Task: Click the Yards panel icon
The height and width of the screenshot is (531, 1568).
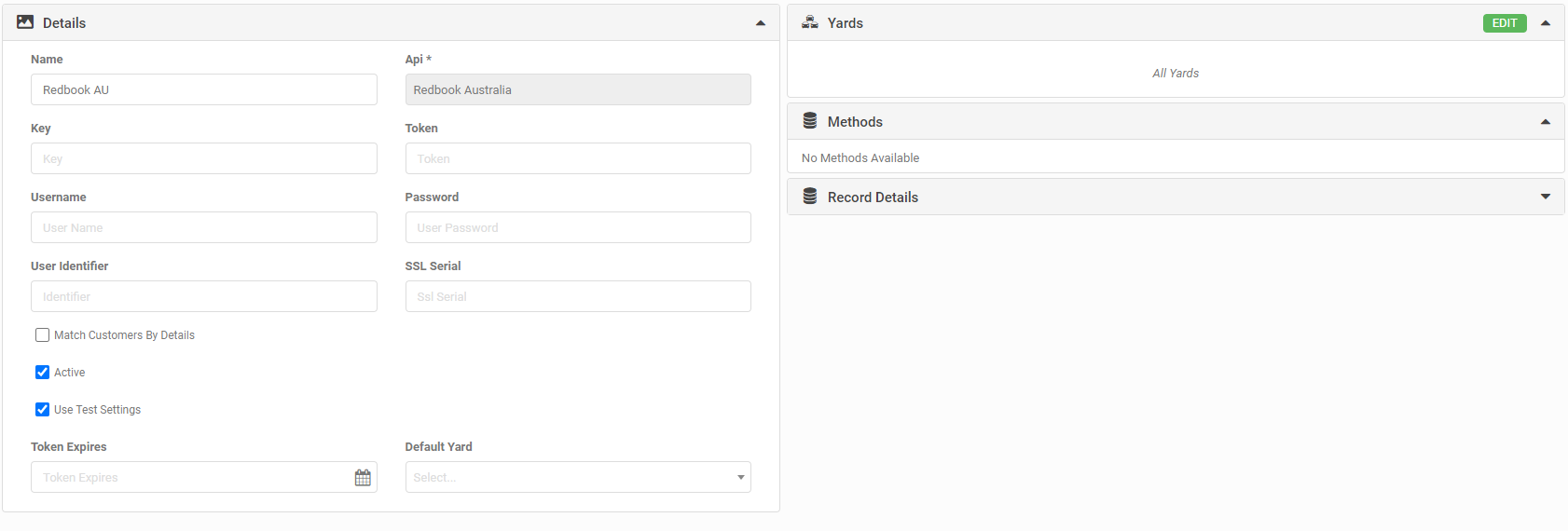Action: pos(810,22)
